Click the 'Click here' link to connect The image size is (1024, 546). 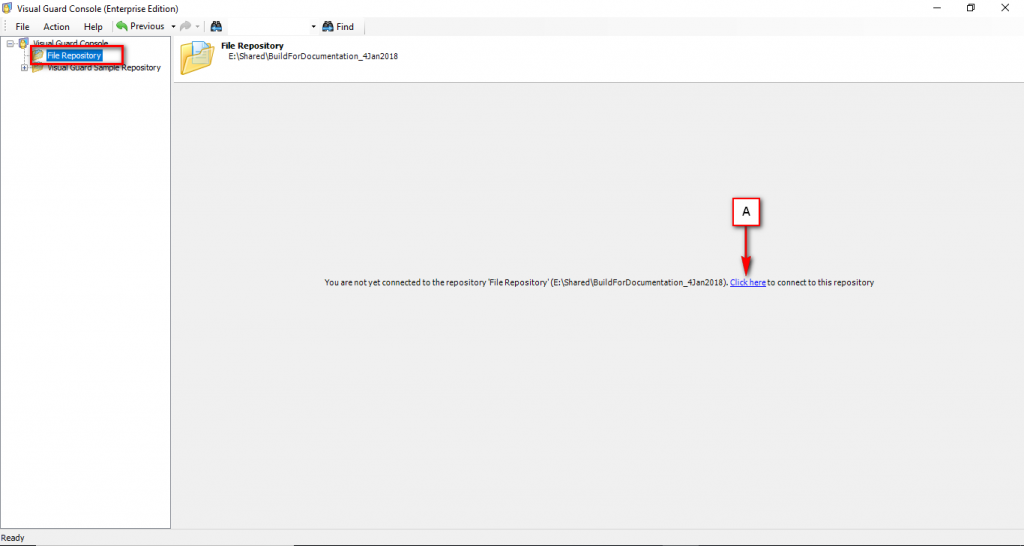coord(747,283)
